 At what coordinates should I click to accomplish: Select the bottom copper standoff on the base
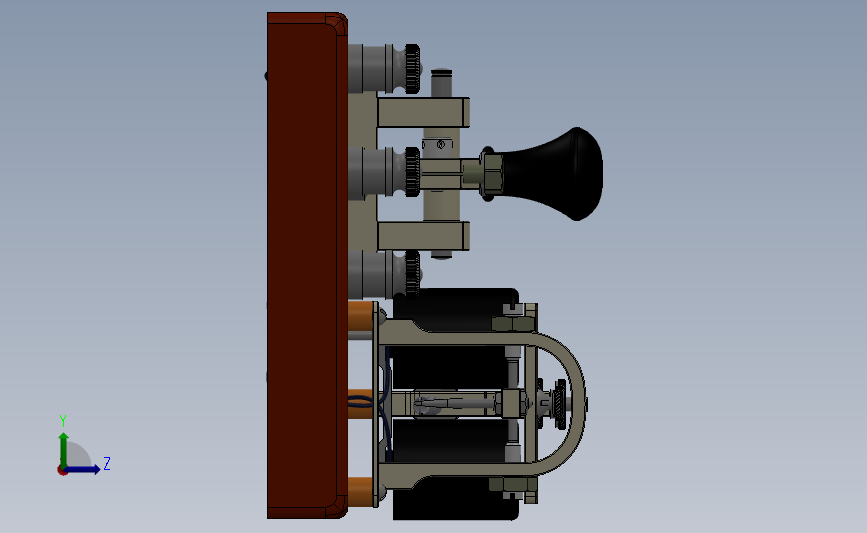(x=361, y=492)
